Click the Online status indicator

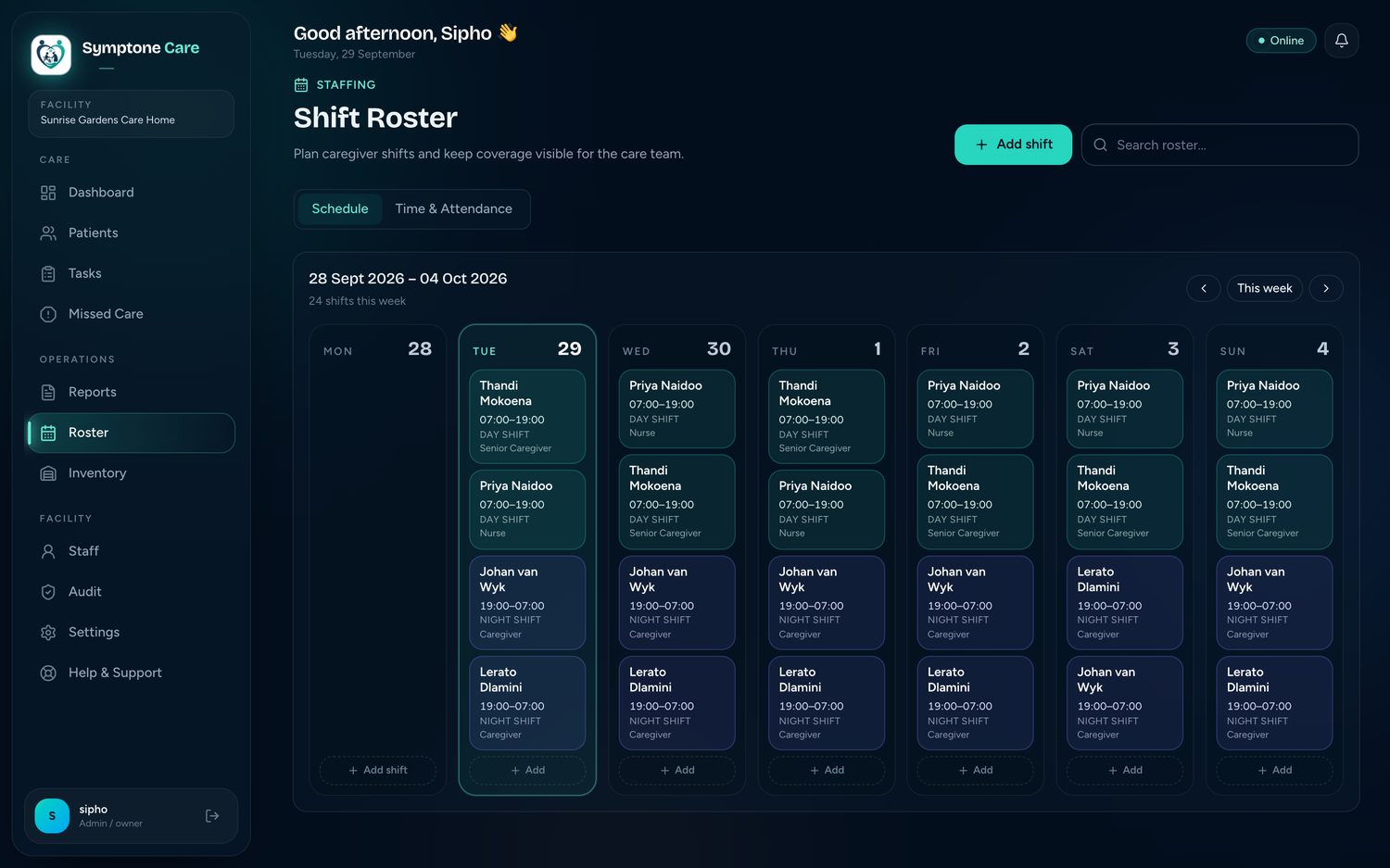pos(1281,41)
